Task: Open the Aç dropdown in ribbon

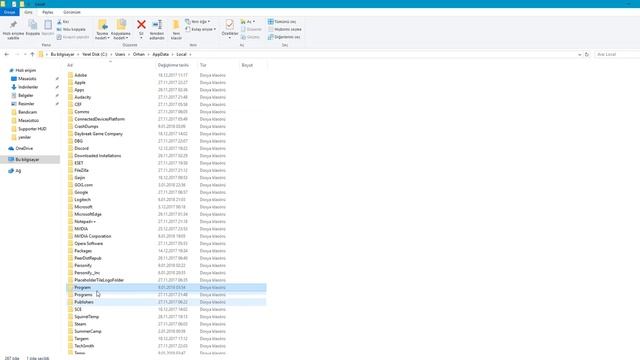Action: (x=248, y=22)
